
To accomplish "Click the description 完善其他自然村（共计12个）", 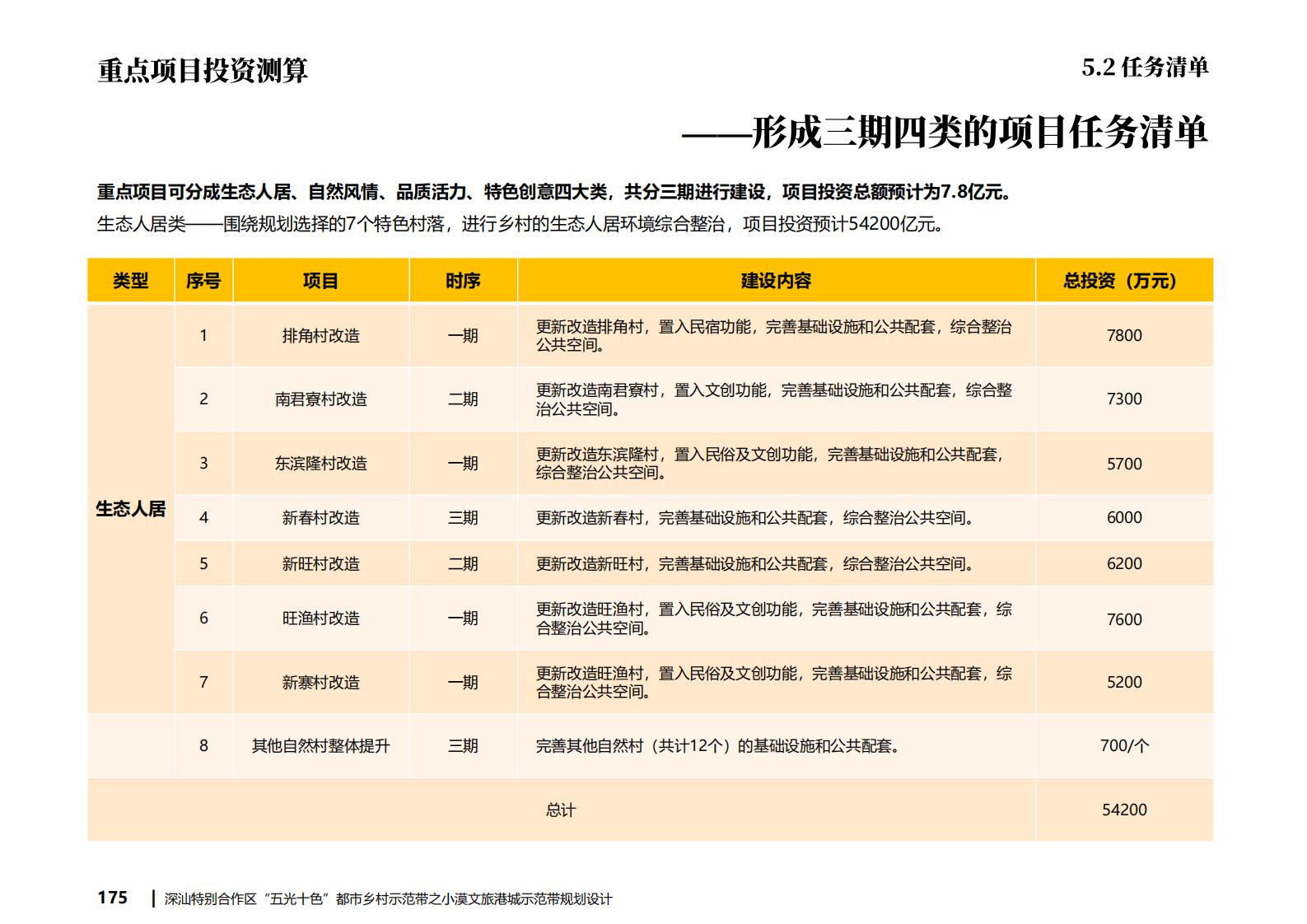I will [718, 746].
